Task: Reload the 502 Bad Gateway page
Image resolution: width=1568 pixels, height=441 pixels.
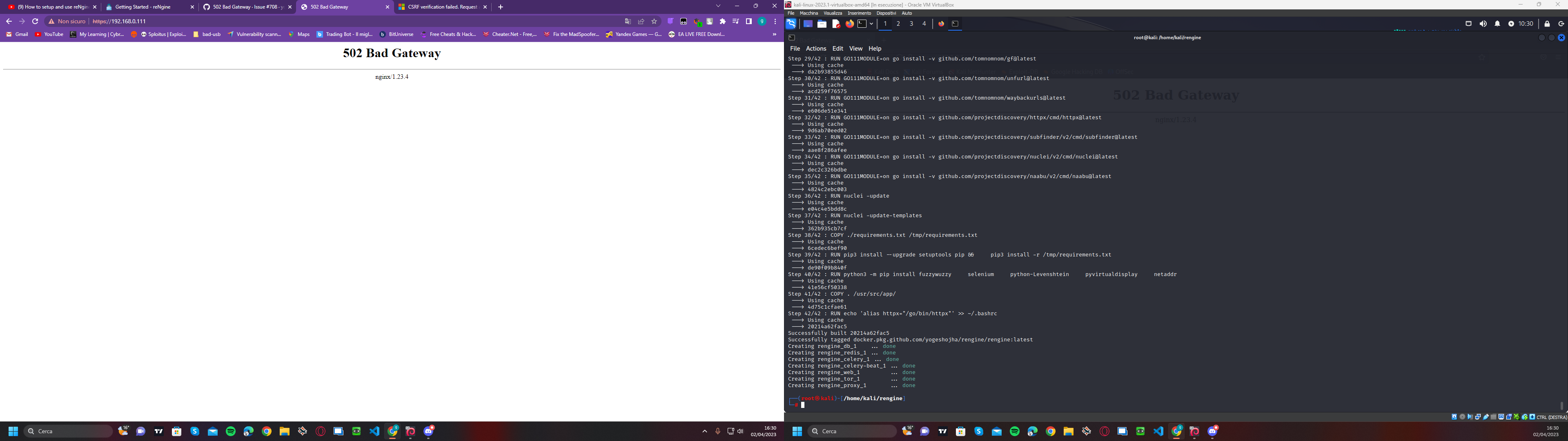Action: (35, 21)
